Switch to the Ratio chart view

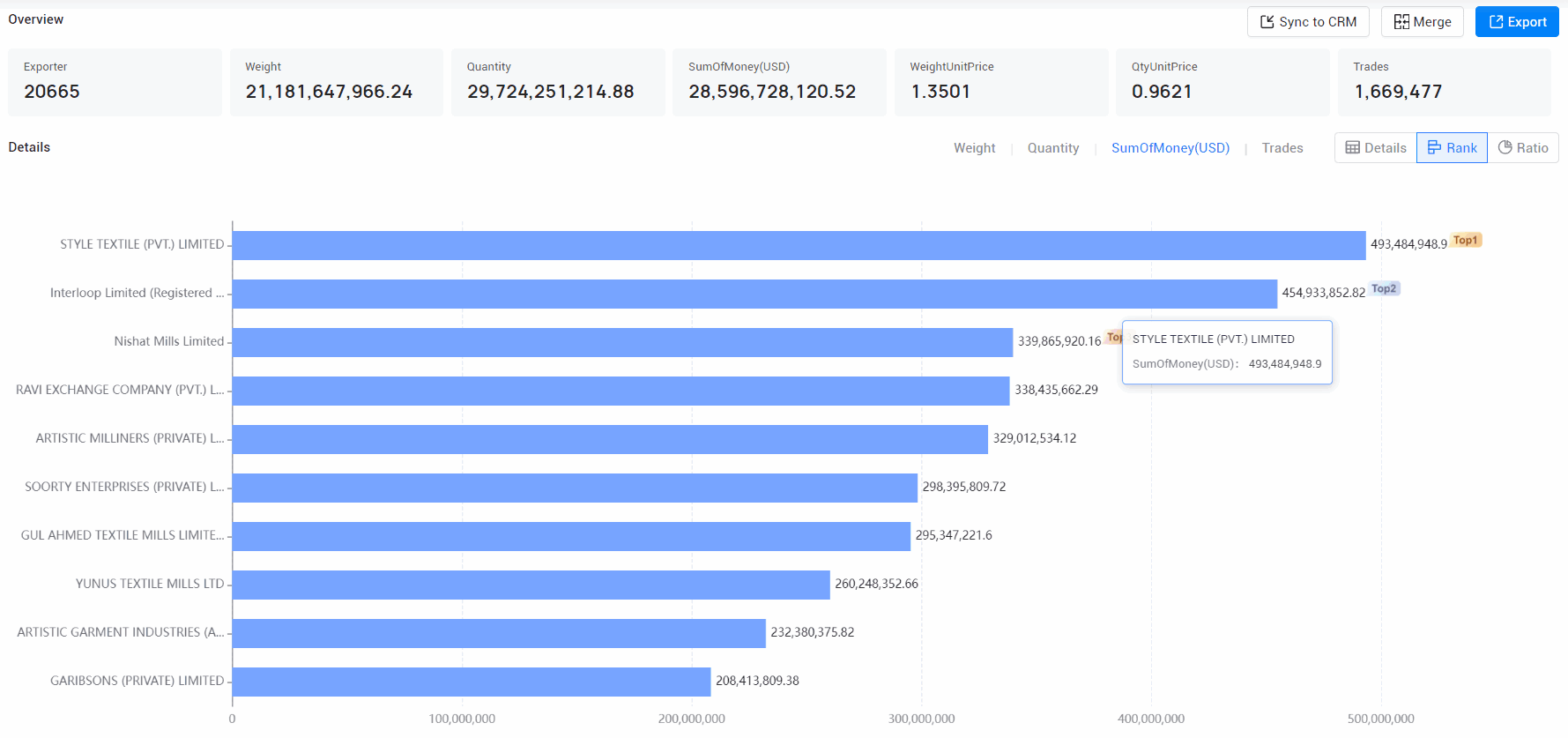pyautogui.click(x=1523, y=148)
